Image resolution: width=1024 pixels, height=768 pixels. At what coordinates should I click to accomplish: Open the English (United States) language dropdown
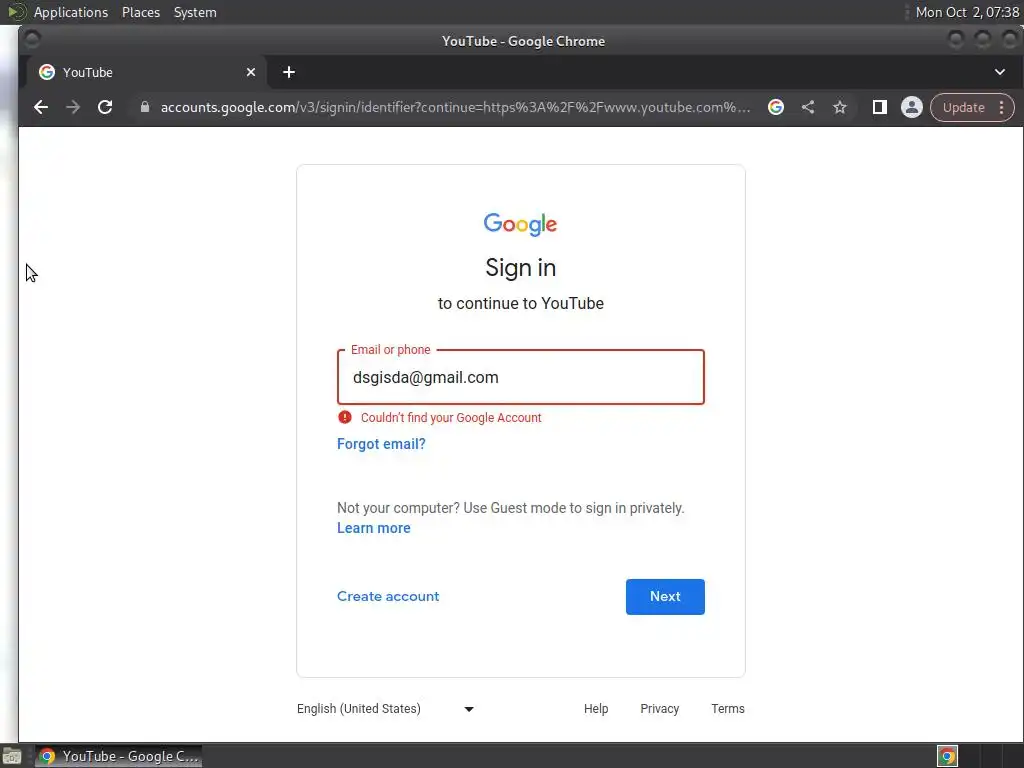point(385,709)
